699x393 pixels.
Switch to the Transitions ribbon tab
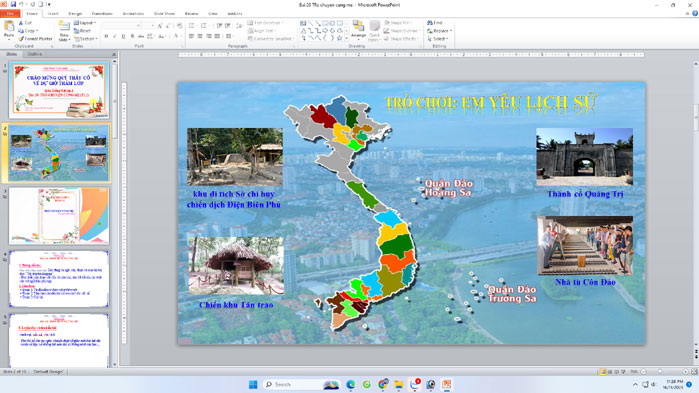coord(102,14)
